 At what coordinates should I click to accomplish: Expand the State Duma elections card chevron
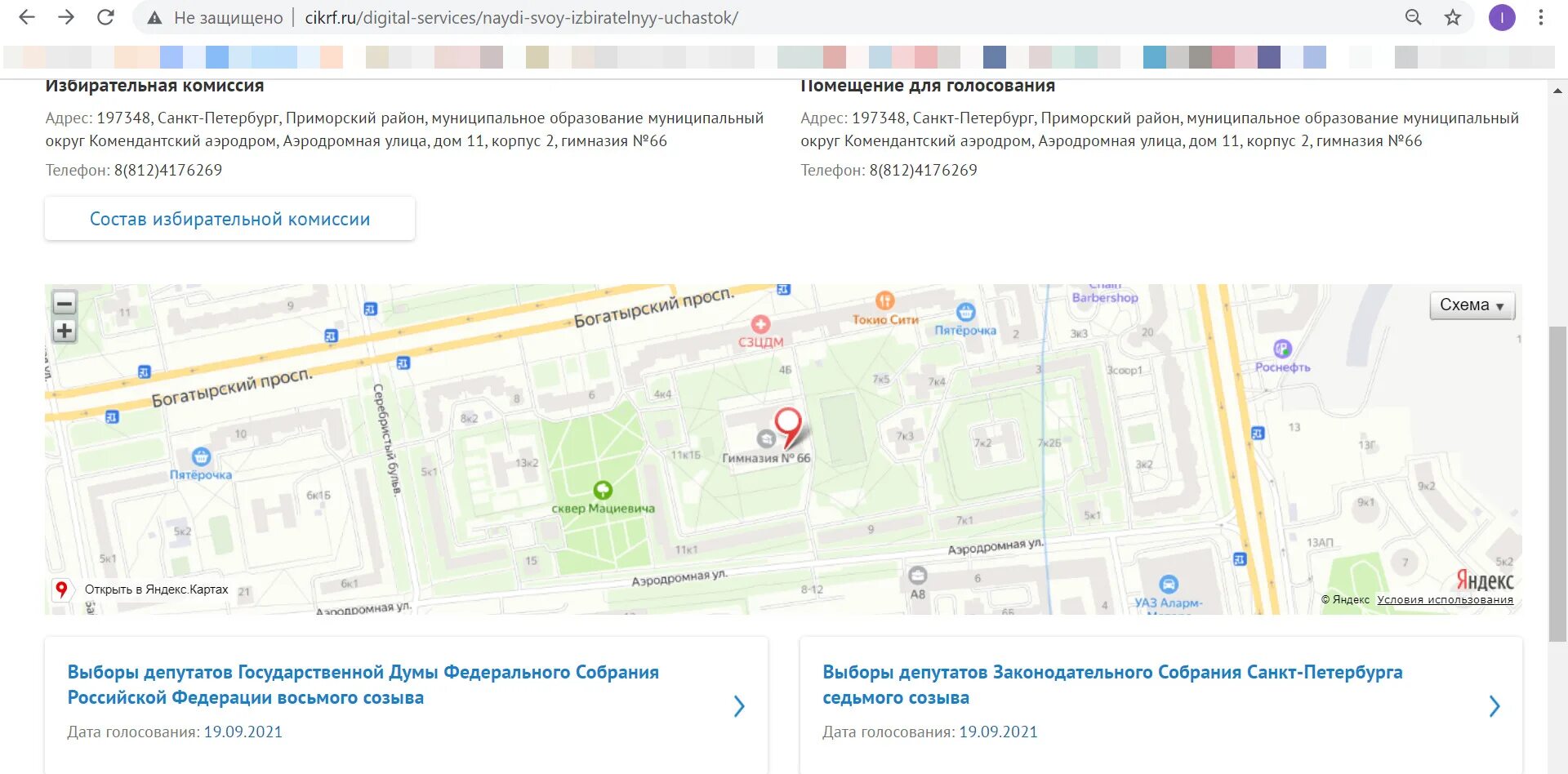pos(739,706)
